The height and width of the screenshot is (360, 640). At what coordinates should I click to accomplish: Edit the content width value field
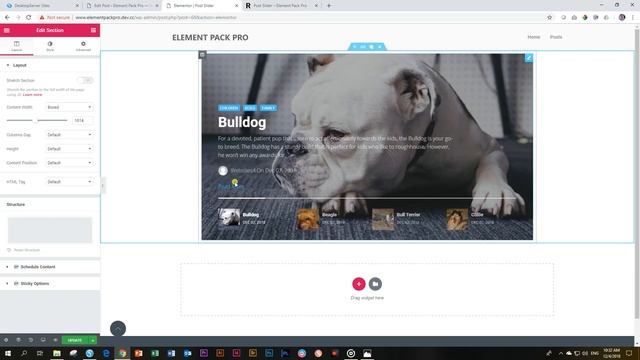tap(83, 120)
